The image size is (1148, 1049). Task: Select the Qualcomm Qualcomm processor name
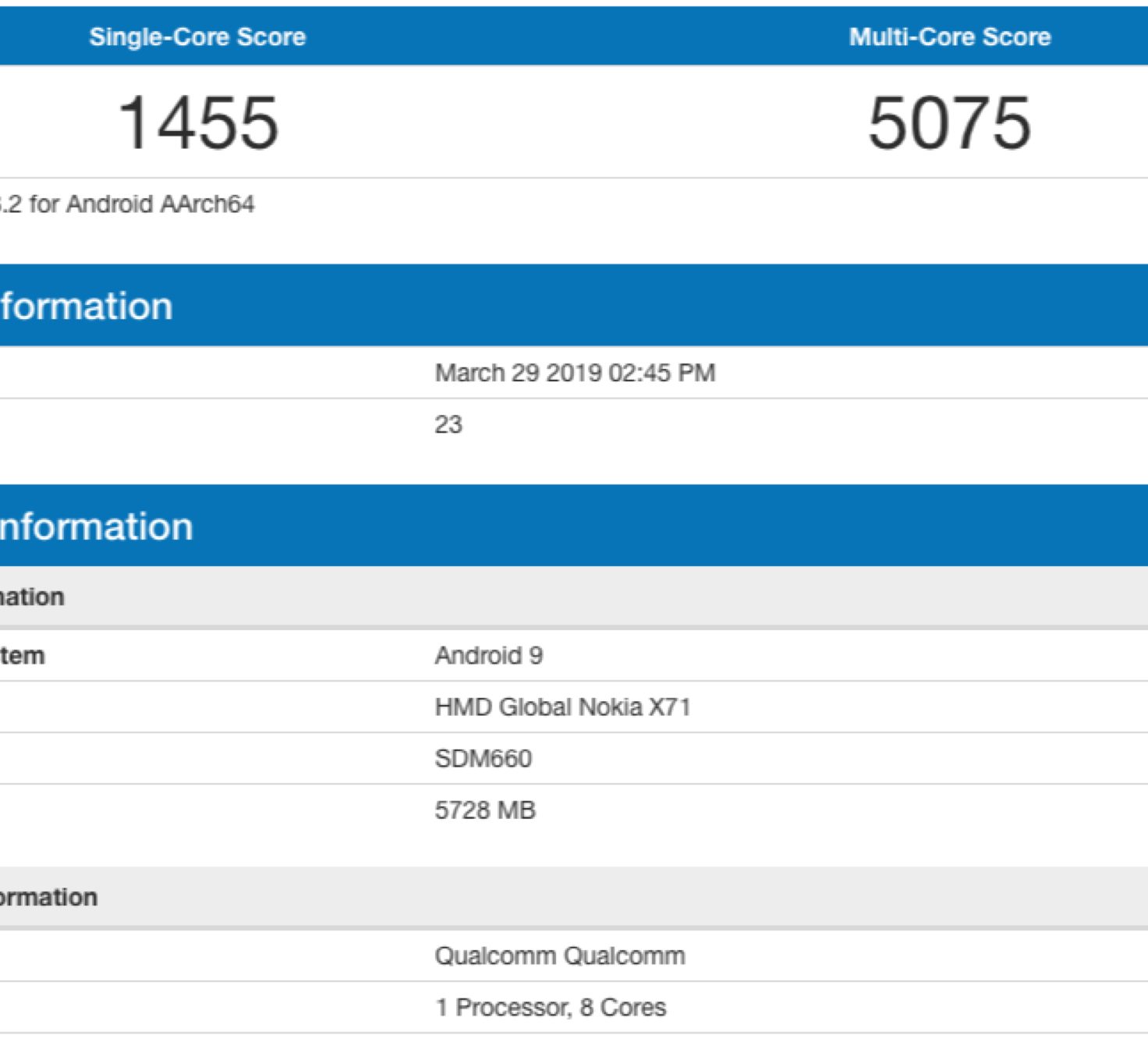pyautogui.click(x=560, y=955)
